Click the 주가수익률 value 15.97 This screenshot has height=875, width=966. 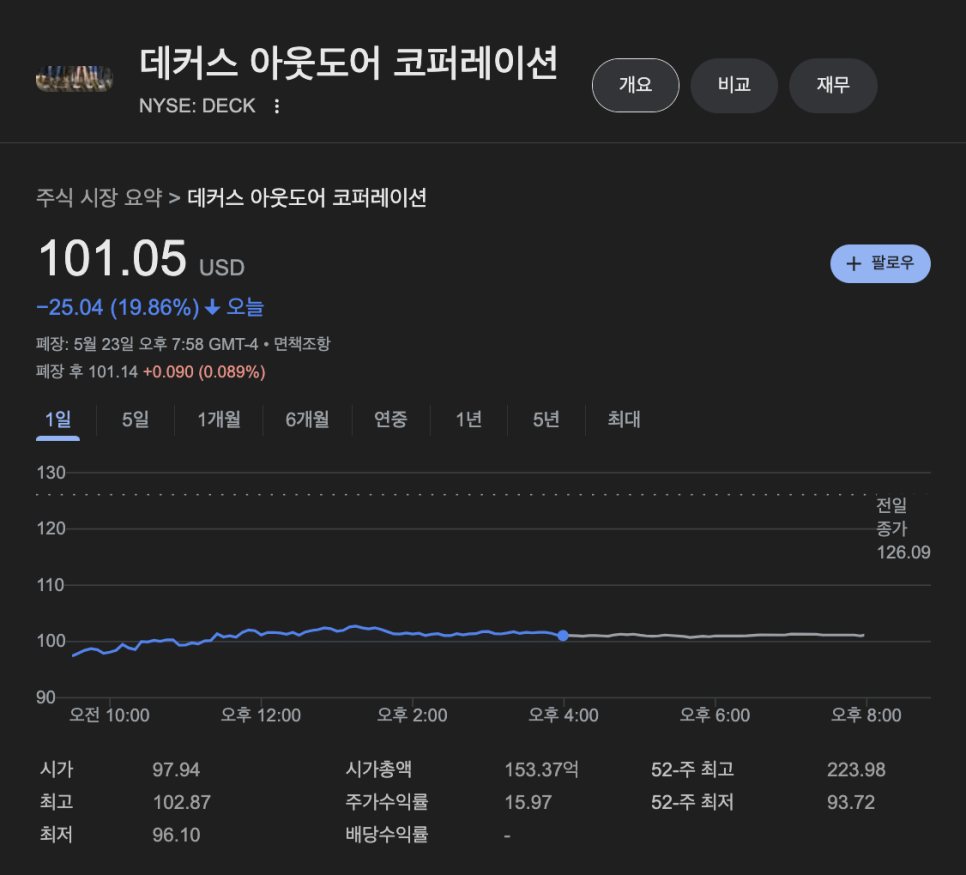click(528, 802)
